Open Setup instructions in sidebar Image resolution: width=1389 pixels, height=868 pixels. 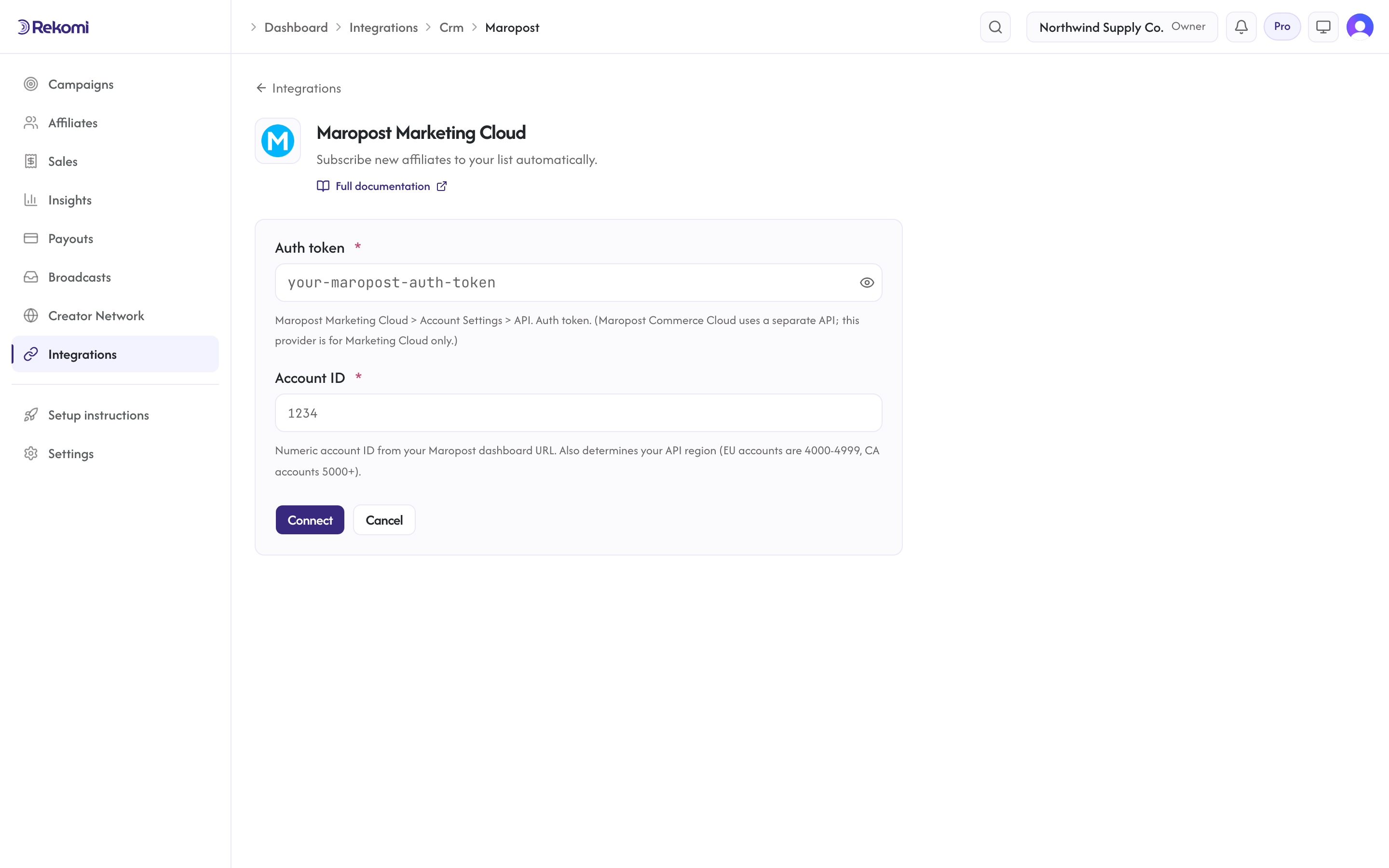coord(115,415)
